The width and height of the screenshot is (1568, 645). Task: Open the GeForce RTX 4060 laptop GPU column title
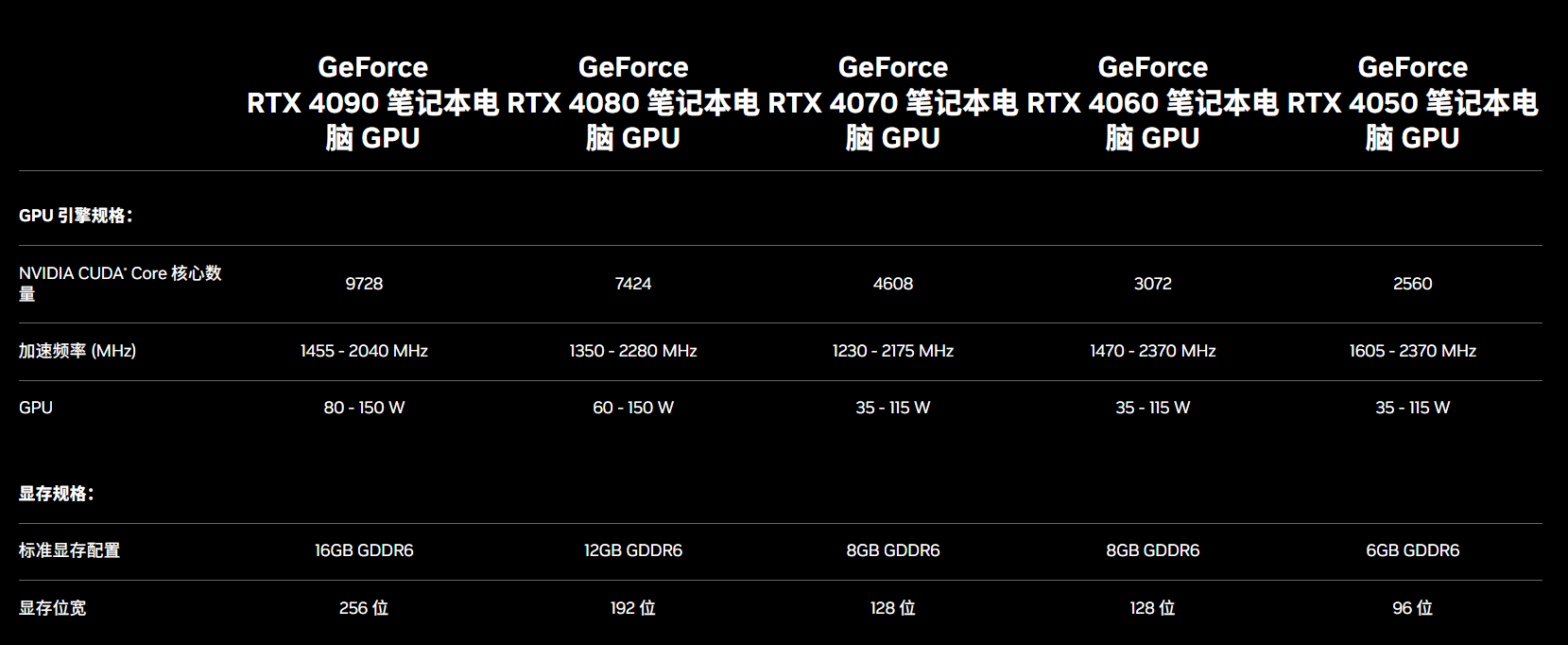1152,102
